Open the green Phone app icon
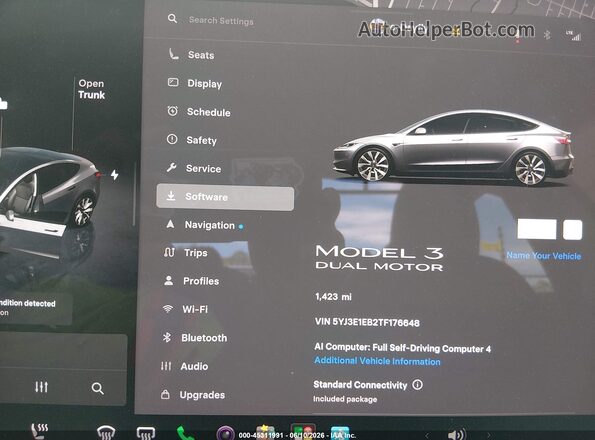595x440 pixels. (x=185, y=433)
